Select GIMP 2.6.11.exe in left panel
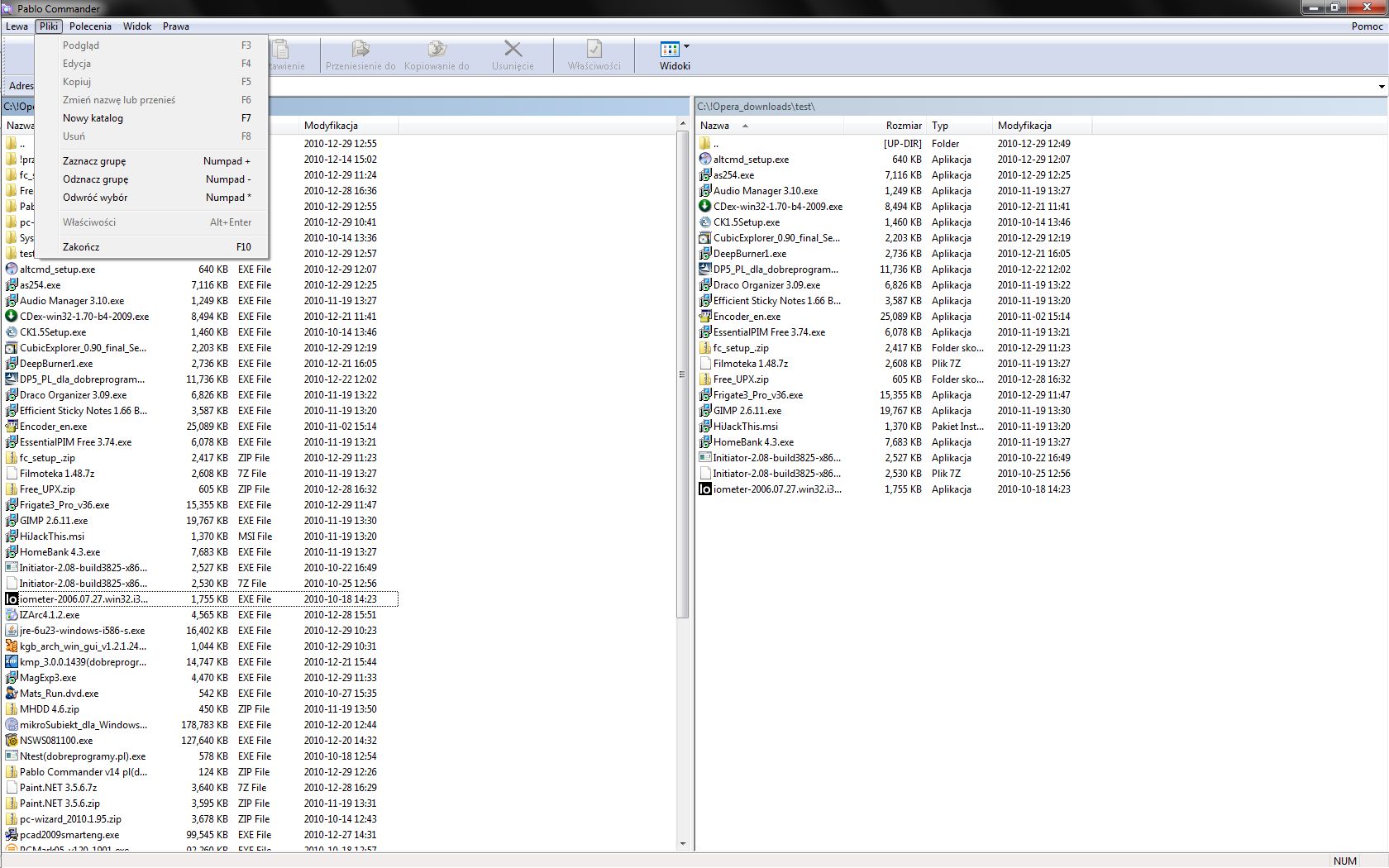The image size is (1389, 868). pyautogui.click(x=54, y=521)
